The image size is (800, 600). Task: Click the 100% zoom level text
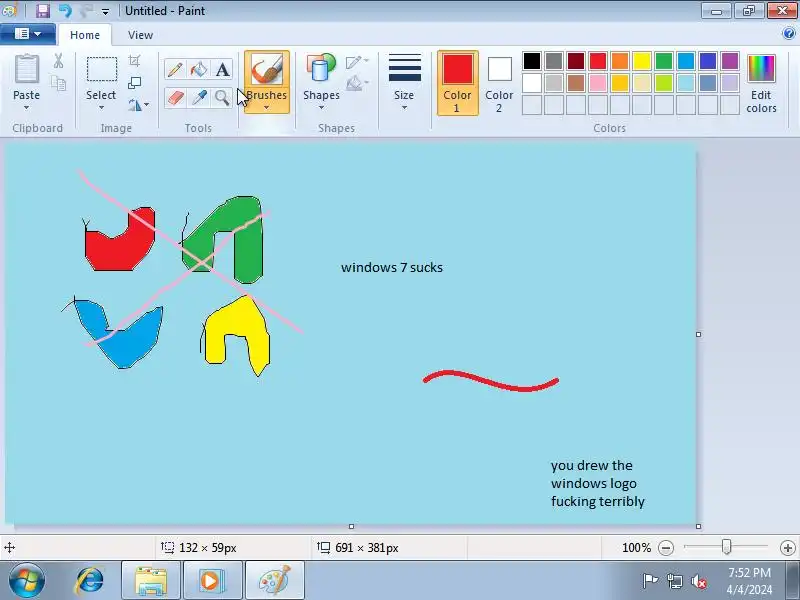pos(636,548)
